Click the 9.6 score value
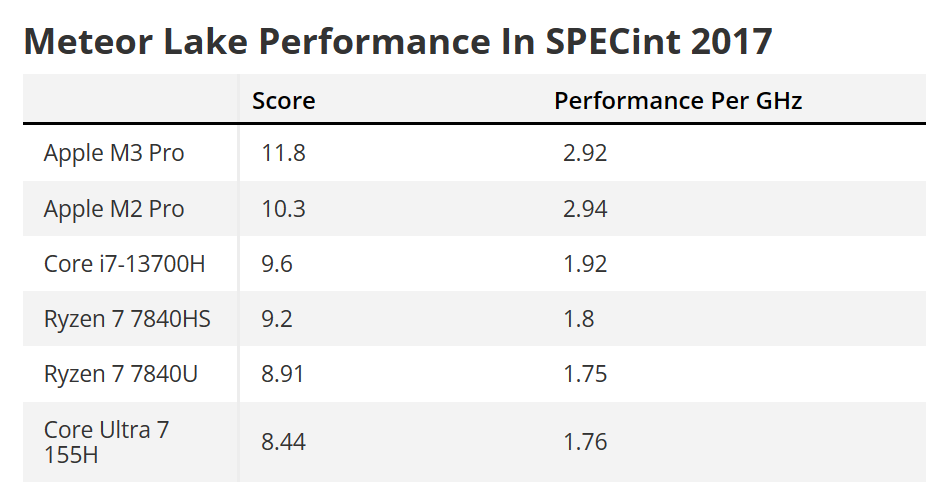 tap(277, 264)
